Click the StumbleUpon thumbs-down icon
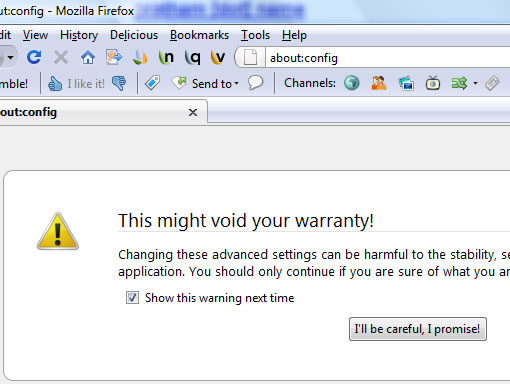 pyautogui.click(x=119, y=83)
